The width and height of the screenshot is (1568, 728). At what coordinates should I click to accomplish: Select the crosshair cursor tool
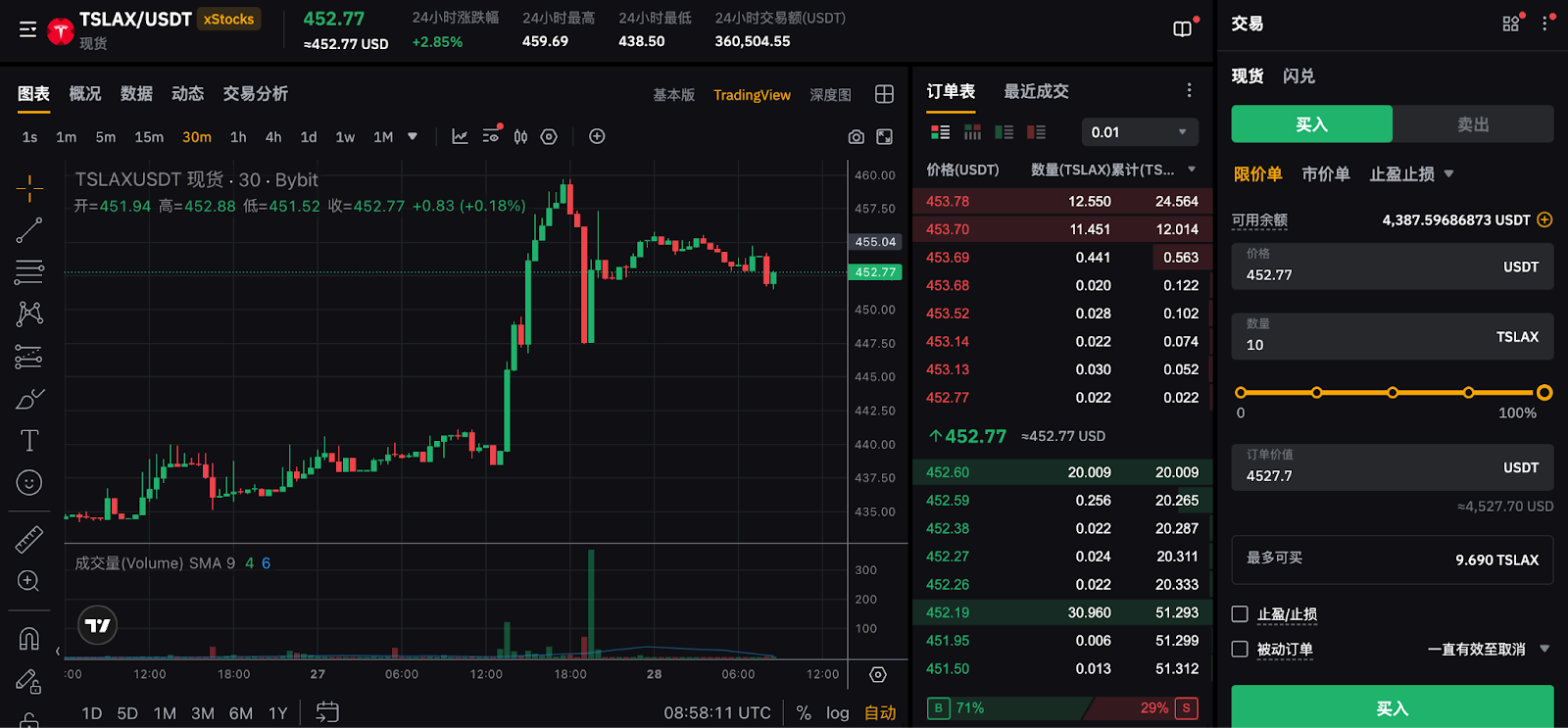(x=29, y=188)
